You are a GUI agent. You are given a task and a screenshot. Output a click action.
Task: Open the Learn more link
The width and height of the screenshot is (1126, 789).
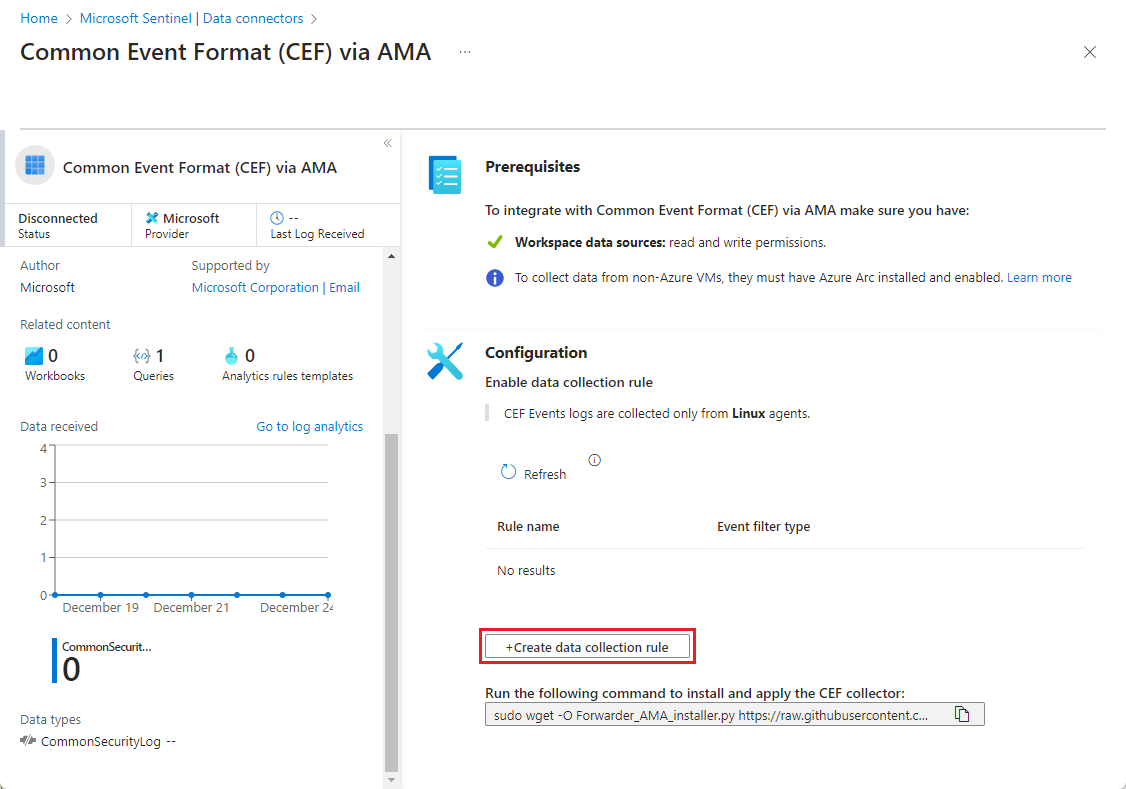pos(1039,278)
